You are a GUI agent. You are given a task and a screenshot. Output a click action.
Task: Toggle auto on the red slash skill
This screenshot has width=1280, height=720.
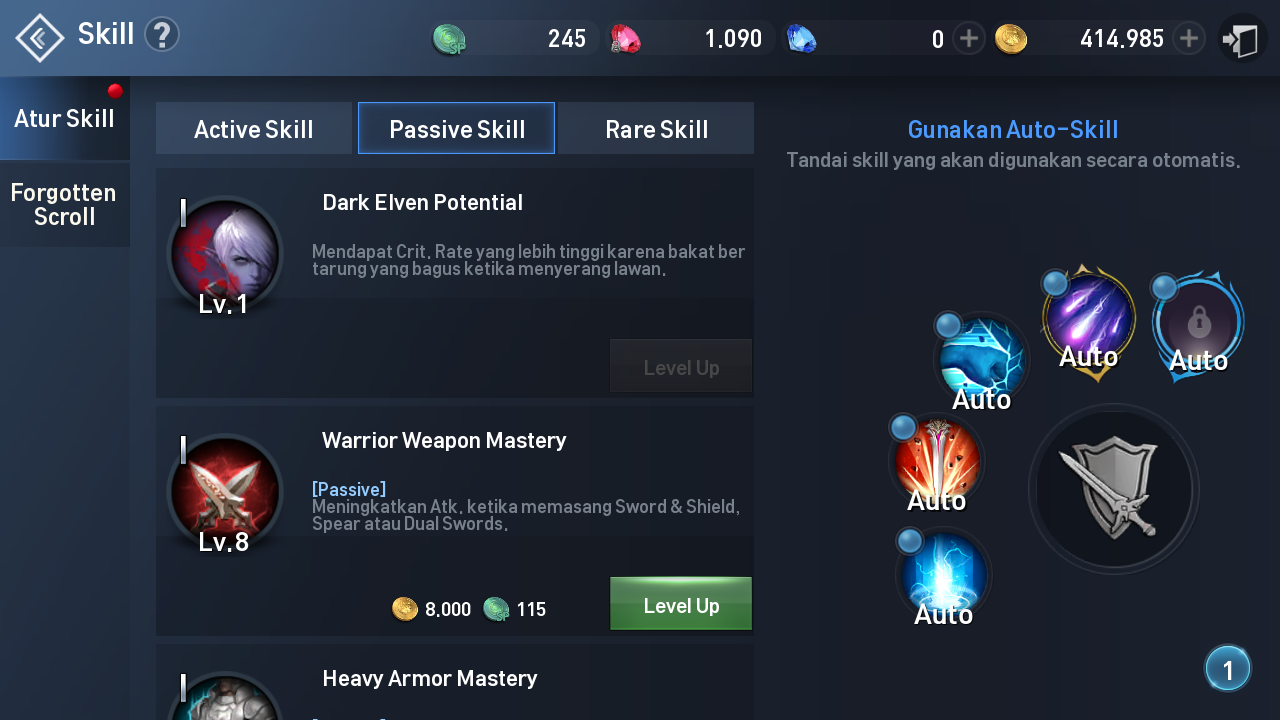pyautogui.click(x=937, y=462)
